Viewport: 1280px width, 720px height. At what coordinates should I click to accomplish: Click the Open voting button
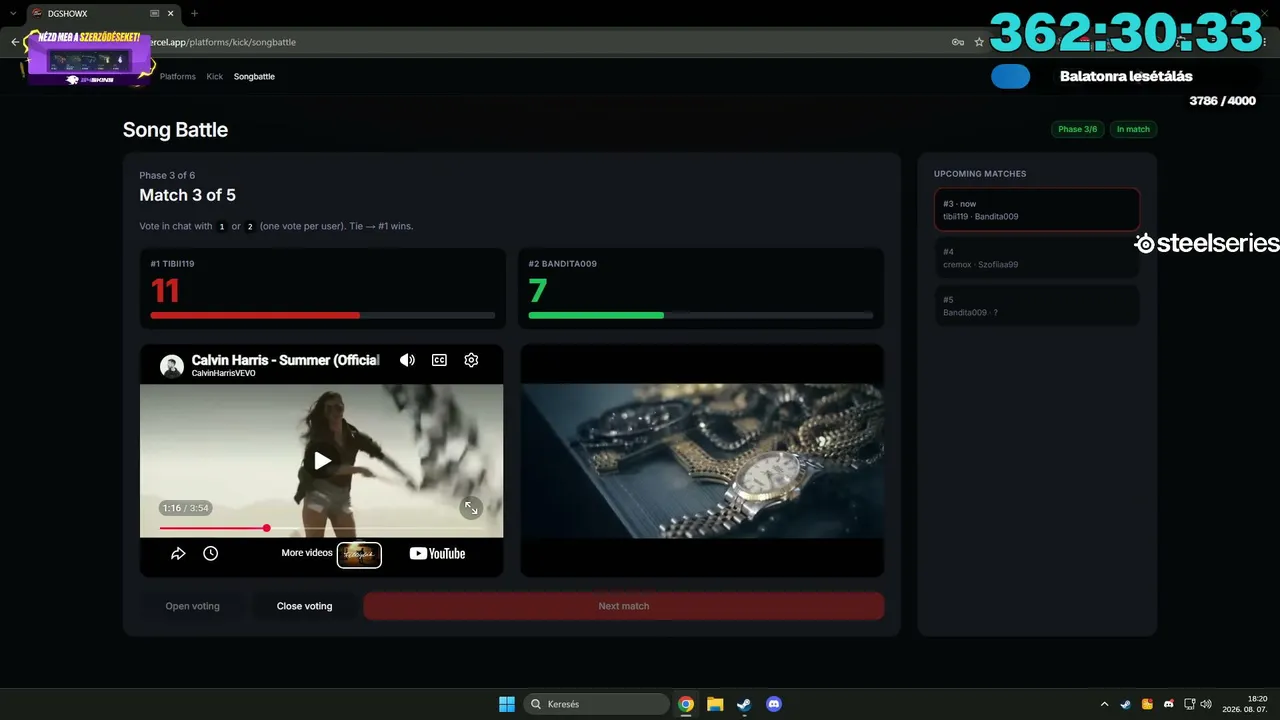tap(192, 606)
